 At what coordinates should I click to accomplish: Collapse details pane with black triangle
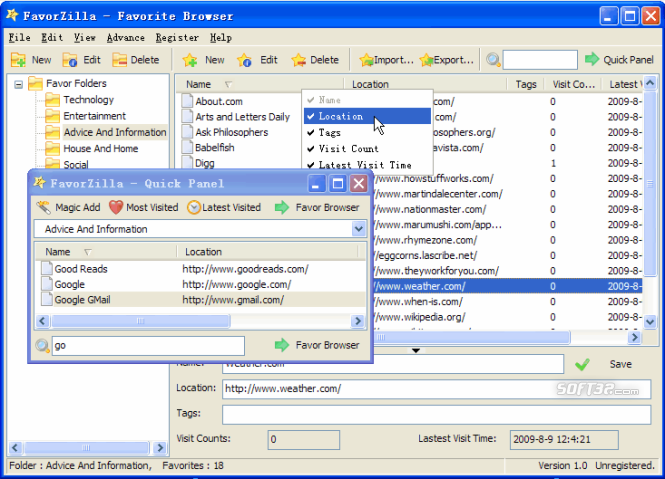(x=416, y=350)
